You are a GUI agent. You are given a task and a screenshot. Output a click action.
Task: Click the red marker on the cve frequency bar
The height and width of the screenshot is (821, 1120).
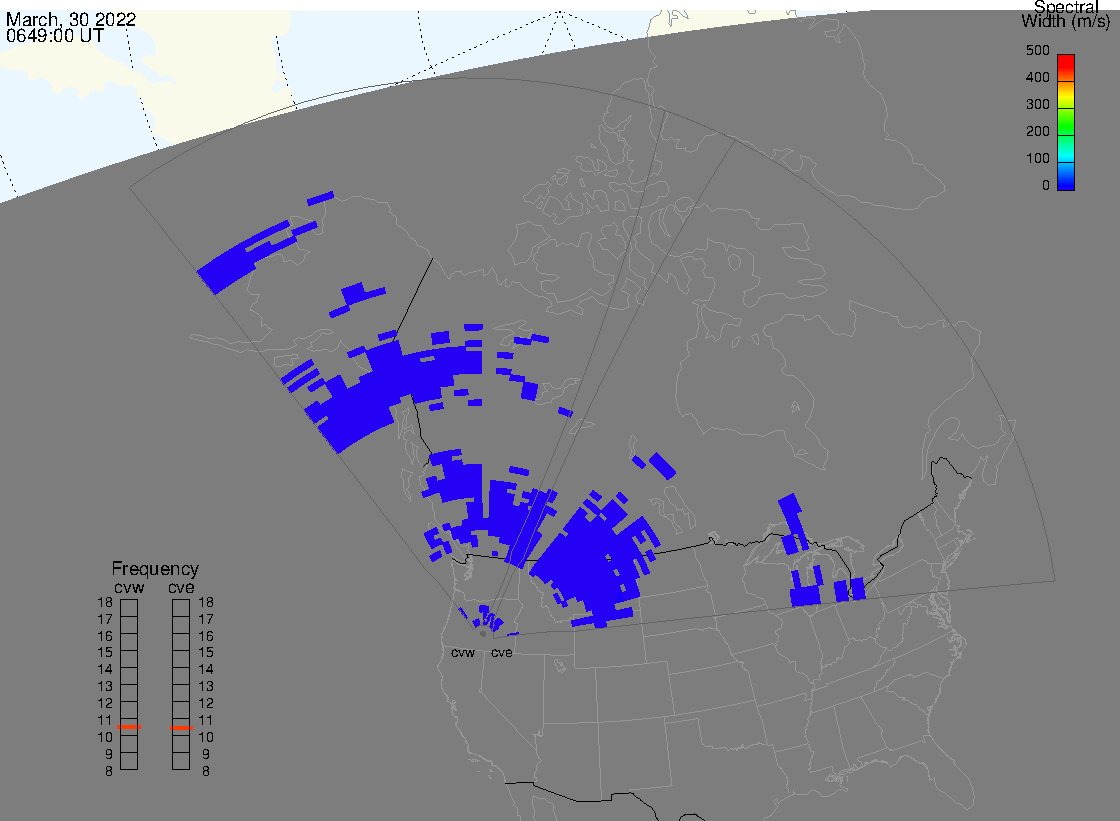coord(181,727)
